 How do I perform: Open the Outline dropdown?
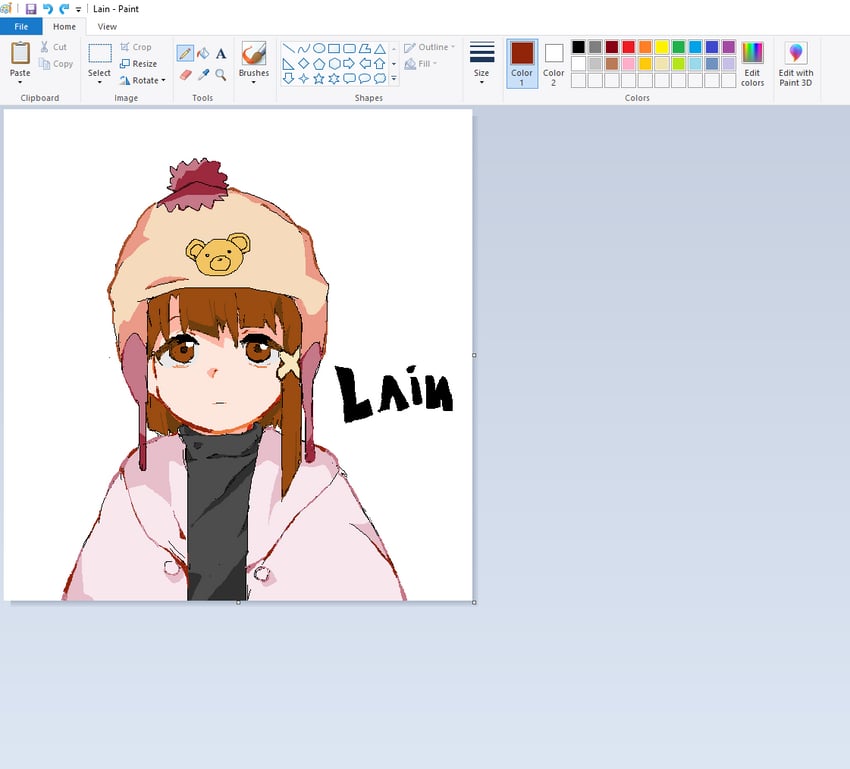[429, 47]
